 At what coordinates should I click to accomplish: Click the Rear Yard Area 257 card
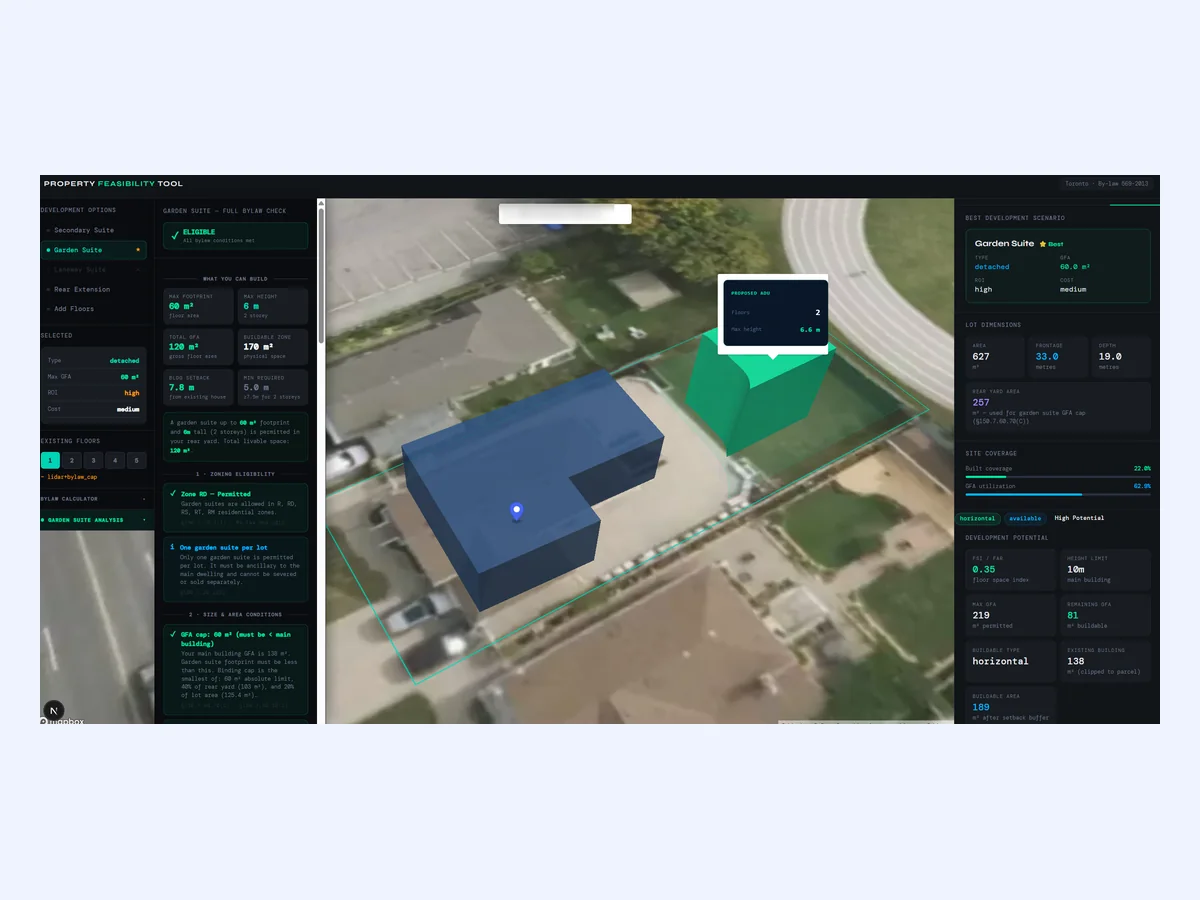[x=1057, y=406]
